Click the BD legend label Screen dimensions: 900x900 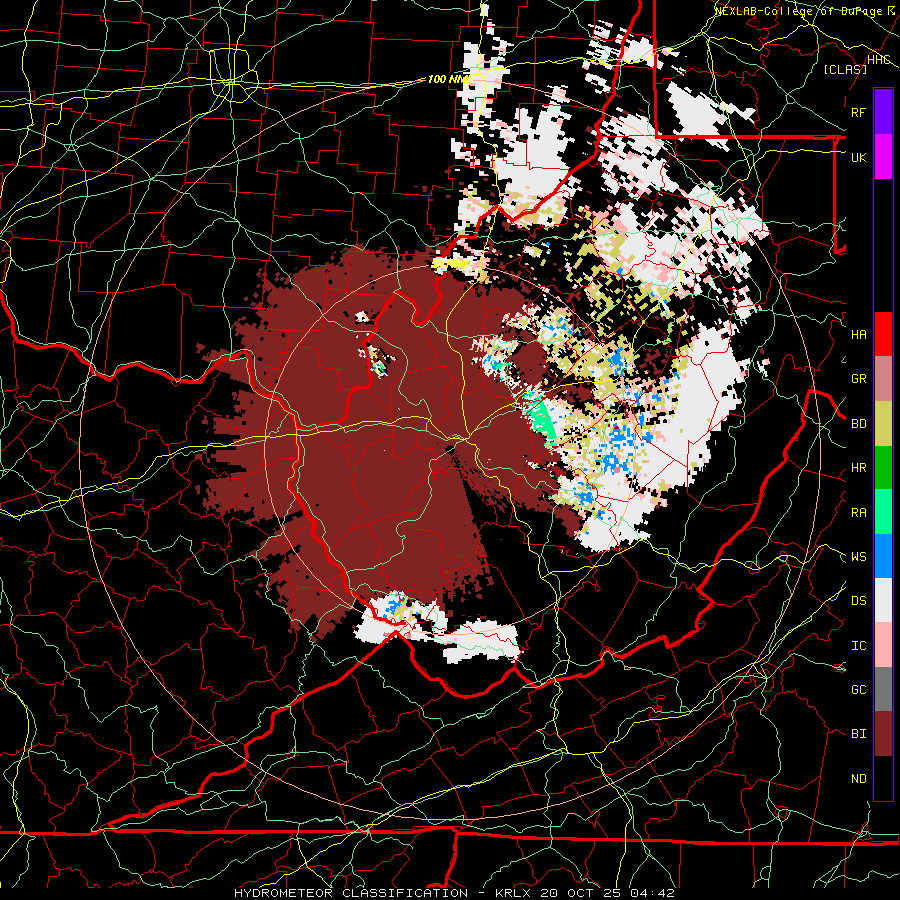(x=858, y=424)
